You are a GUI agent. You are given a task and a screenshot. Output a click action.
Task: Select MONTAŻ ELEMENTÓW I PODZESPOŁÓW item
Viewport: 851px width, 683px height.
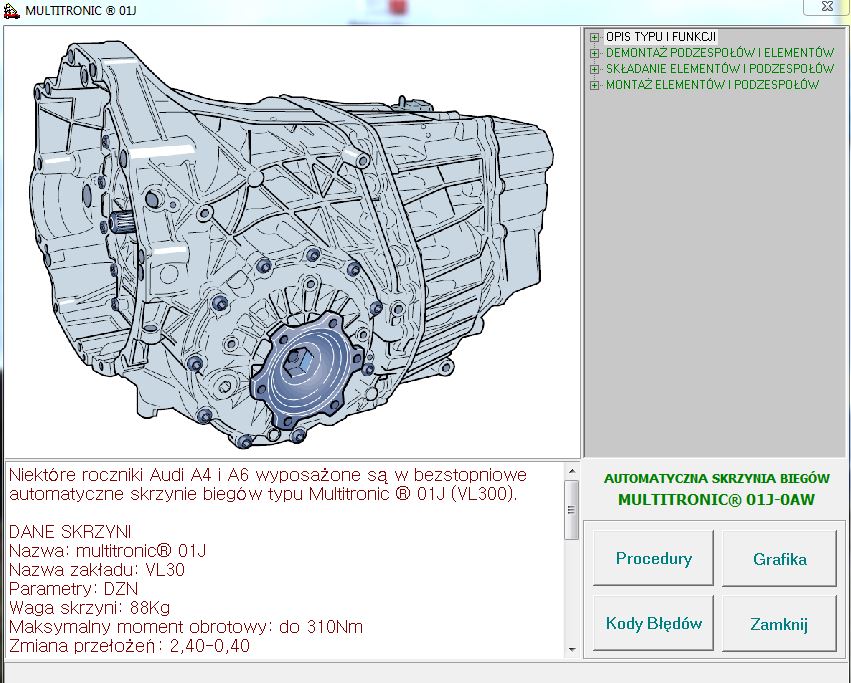point(712,84)
